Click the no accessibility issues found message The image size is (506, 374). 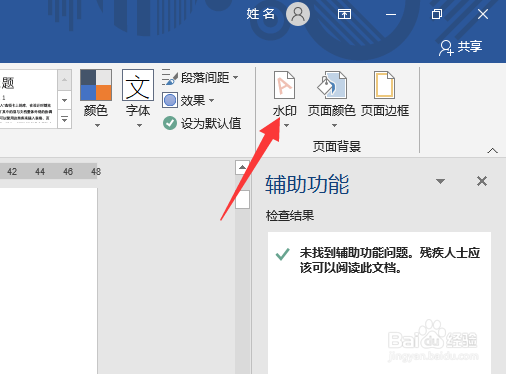point(390,260)
